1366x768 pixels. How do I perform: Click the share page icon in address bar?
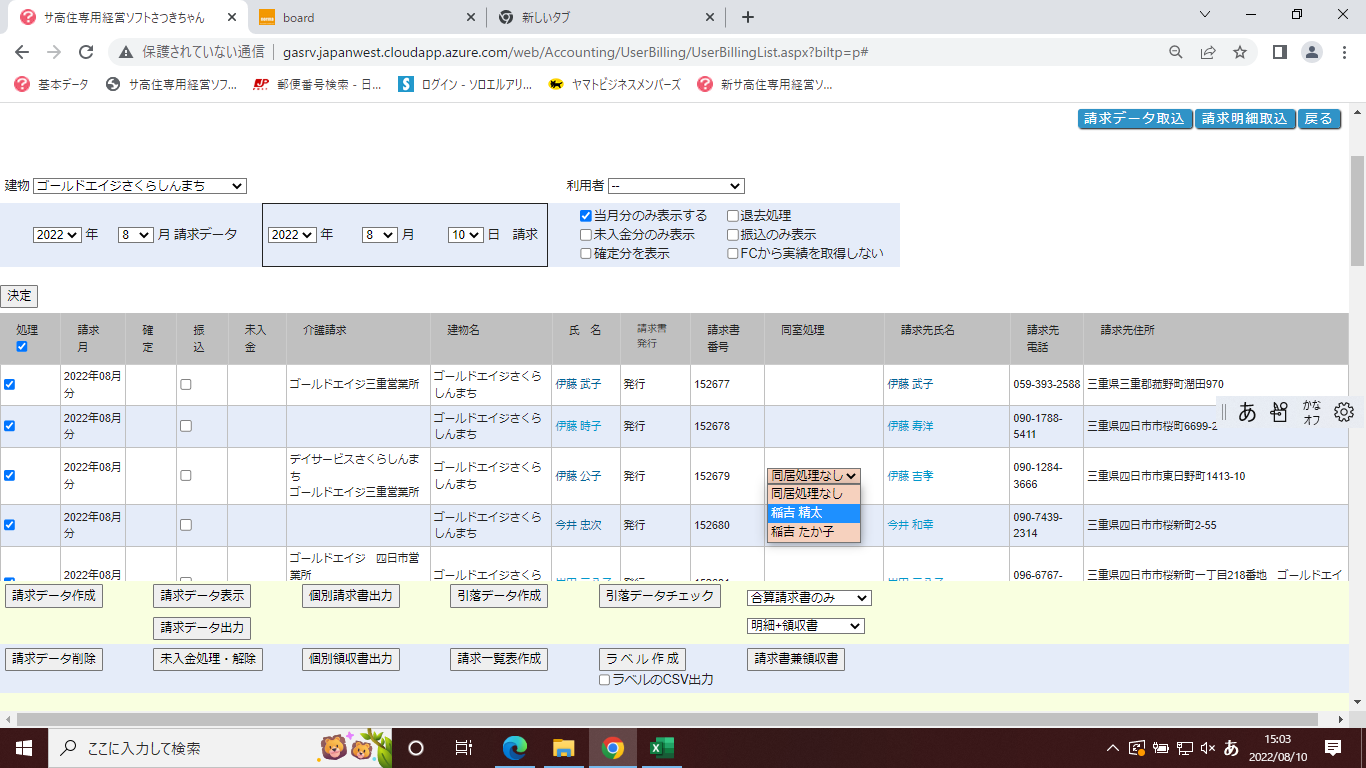coord(1208,52)
